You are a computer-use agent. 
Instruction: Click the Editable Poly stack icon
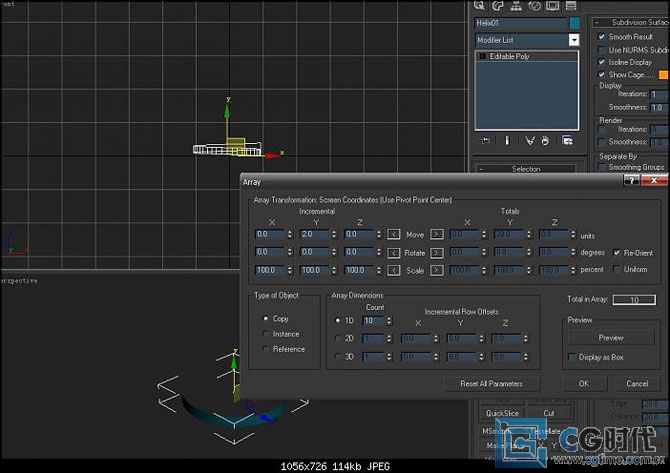pyautogui.click(x=483, y=56)
